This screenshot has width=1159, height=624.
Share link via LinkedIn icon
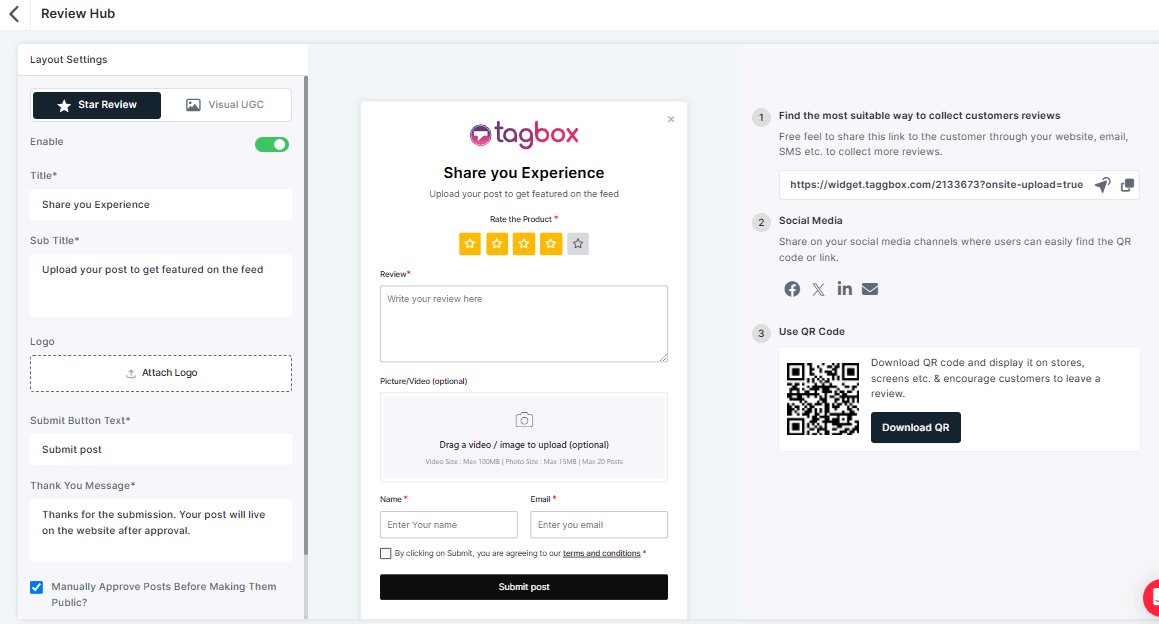[844, 288]
